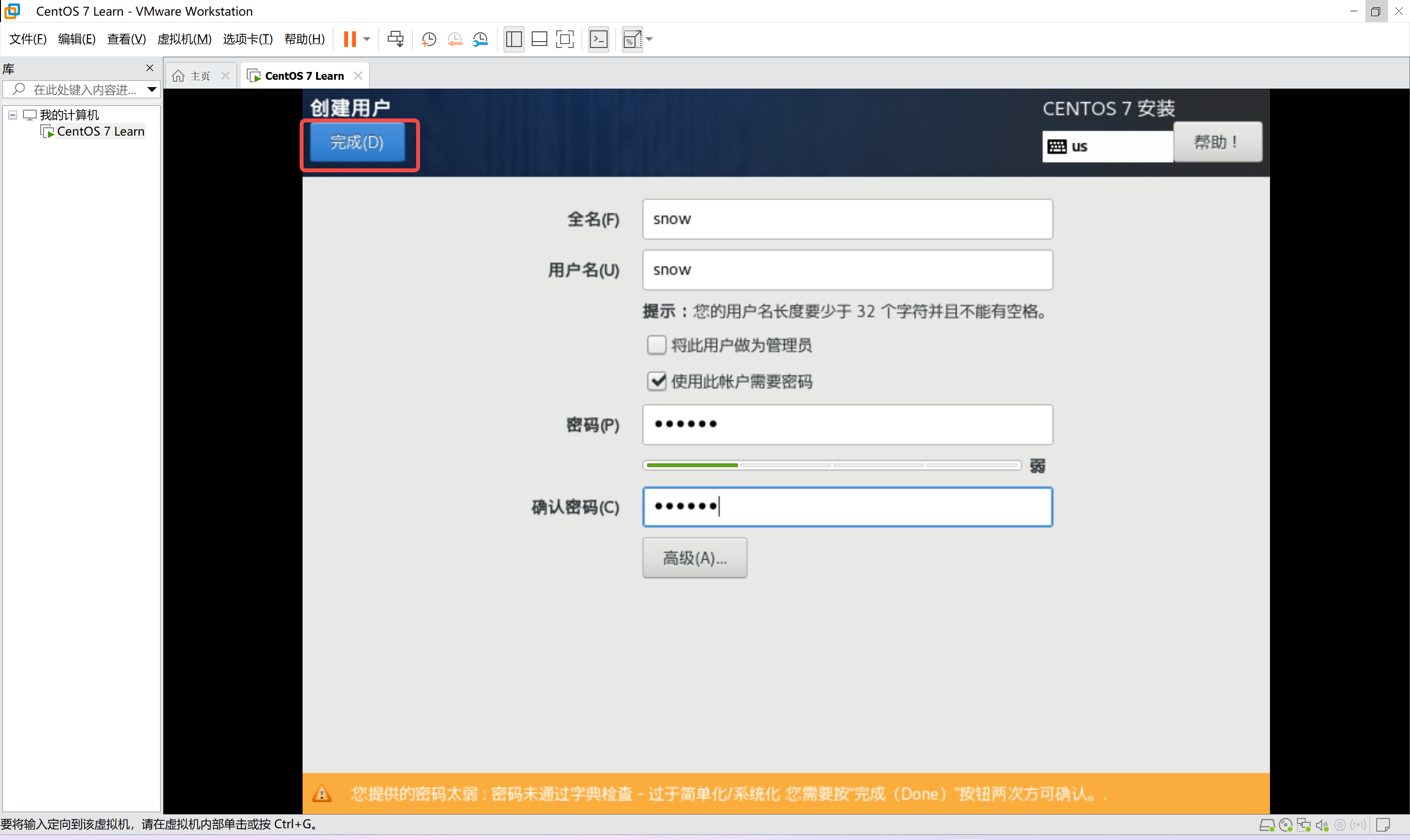Click the password strength bar
Image resolution: width=1410 pixels, height=840 pixels.
tap(831, 466)
